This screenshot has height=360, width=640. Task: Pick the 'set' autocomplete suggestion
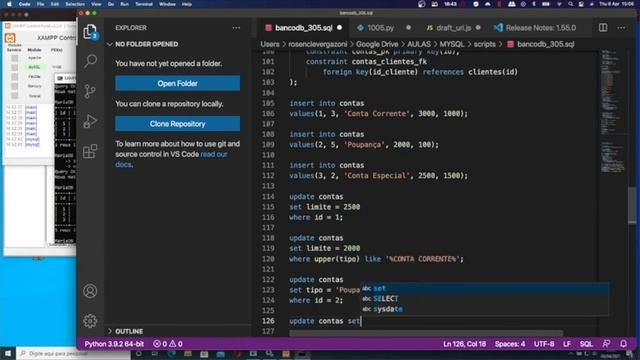(x=485, y=288)
